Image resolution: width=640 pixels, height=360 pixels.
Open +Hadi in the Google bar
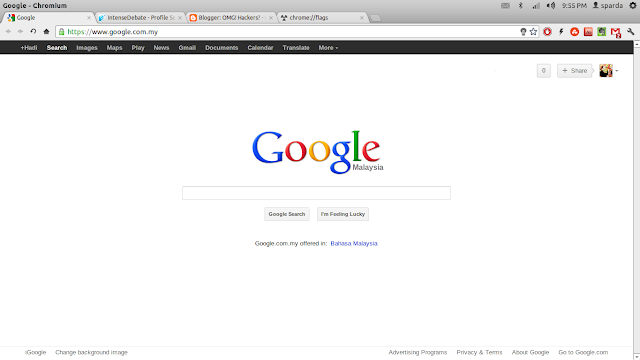(29, 48)
